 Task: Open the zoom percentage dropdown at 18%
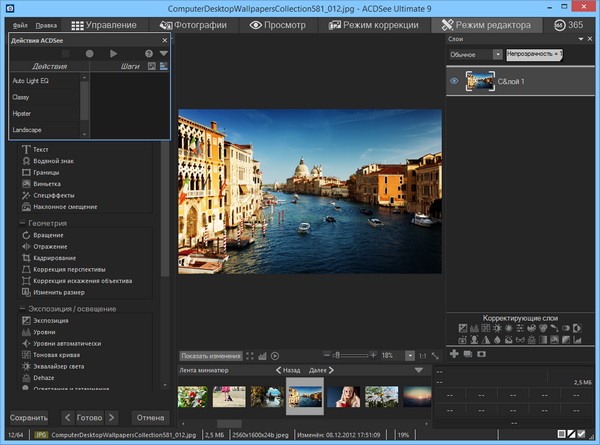[409, 355]
